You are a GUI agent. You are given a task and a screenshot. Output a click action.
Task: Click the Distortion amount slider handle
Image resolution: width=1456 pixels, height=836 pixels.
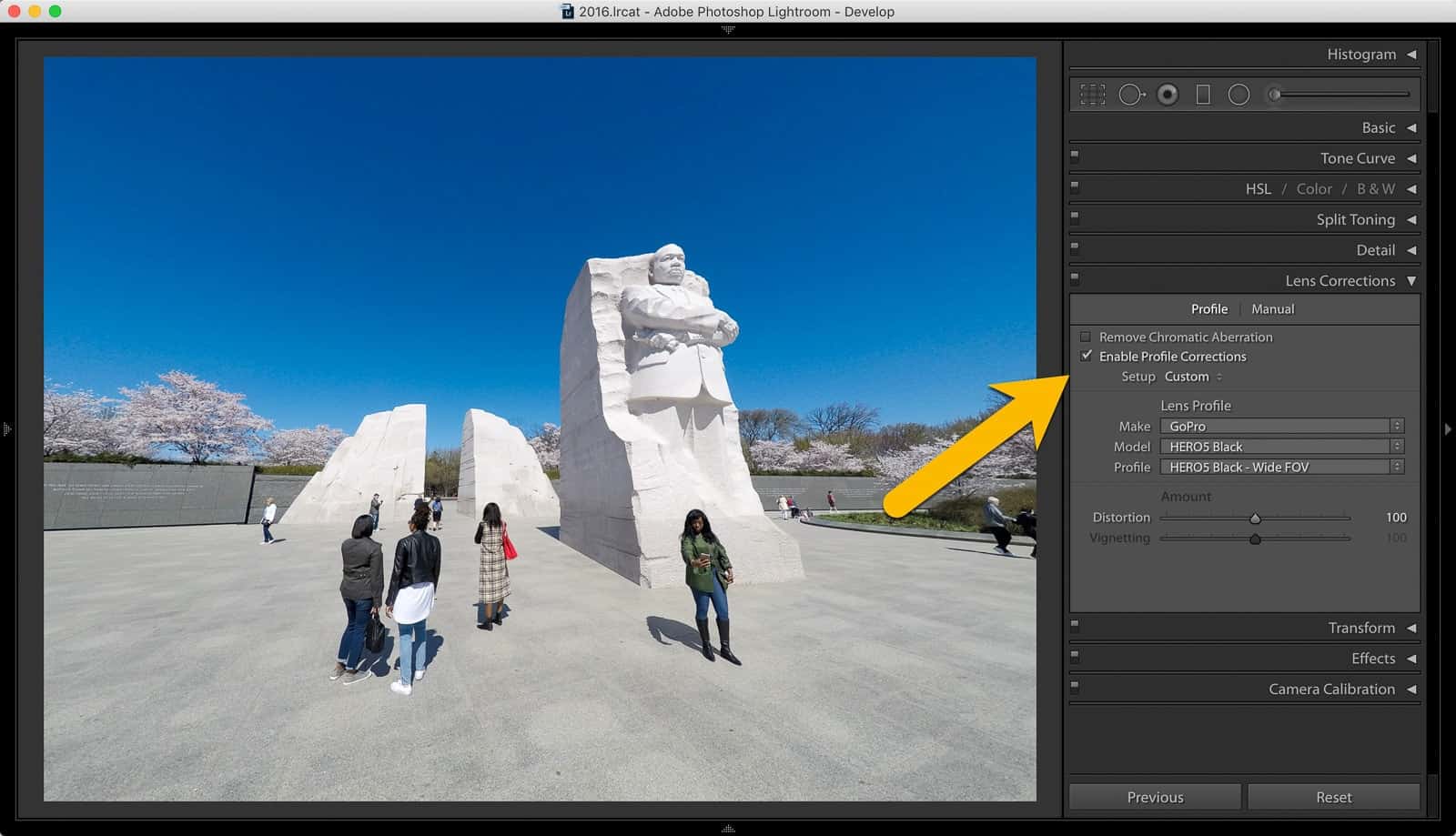[x=1255, y=519]
